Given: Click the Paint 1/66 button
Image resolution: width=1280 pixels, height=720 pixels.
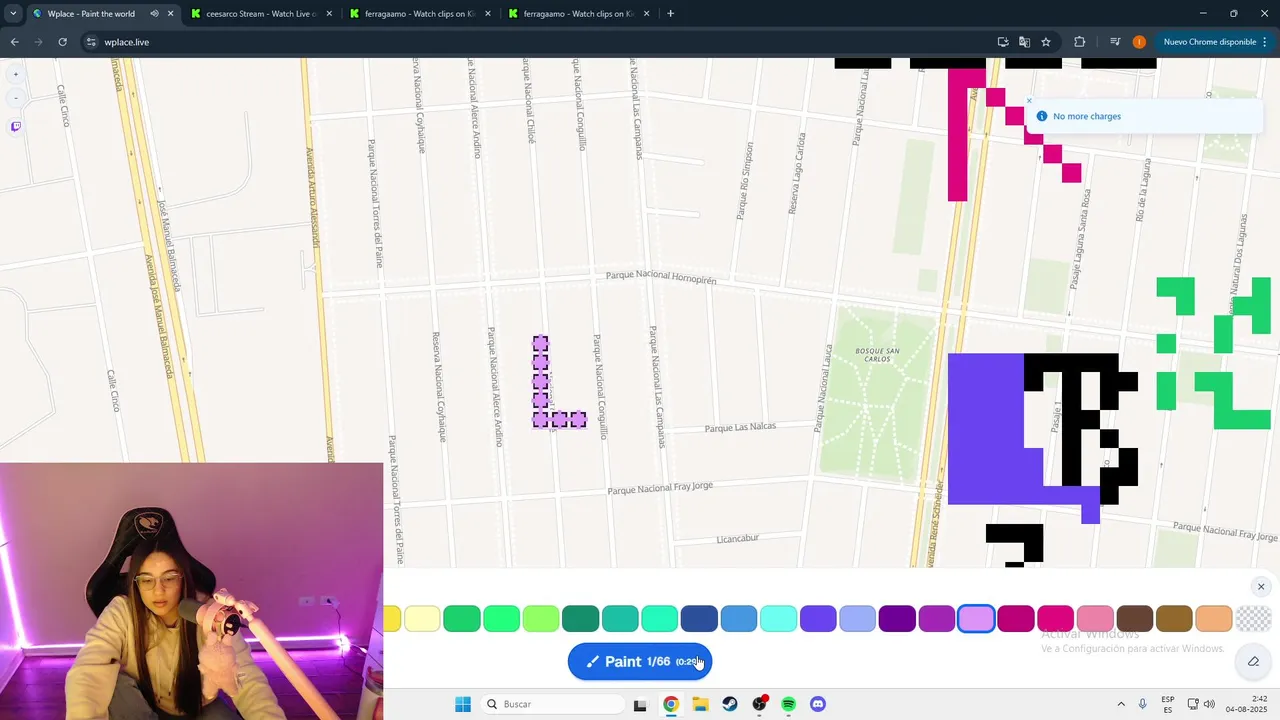Looking at the screenshot, I should pyautogui.click(x=640, y=661).
